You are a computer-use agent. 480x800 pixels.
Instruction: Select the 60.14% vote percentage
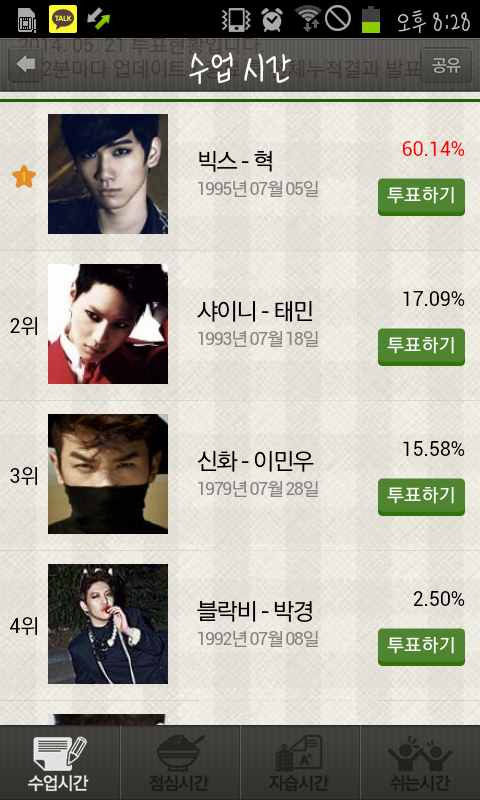[x=433, y=149]
